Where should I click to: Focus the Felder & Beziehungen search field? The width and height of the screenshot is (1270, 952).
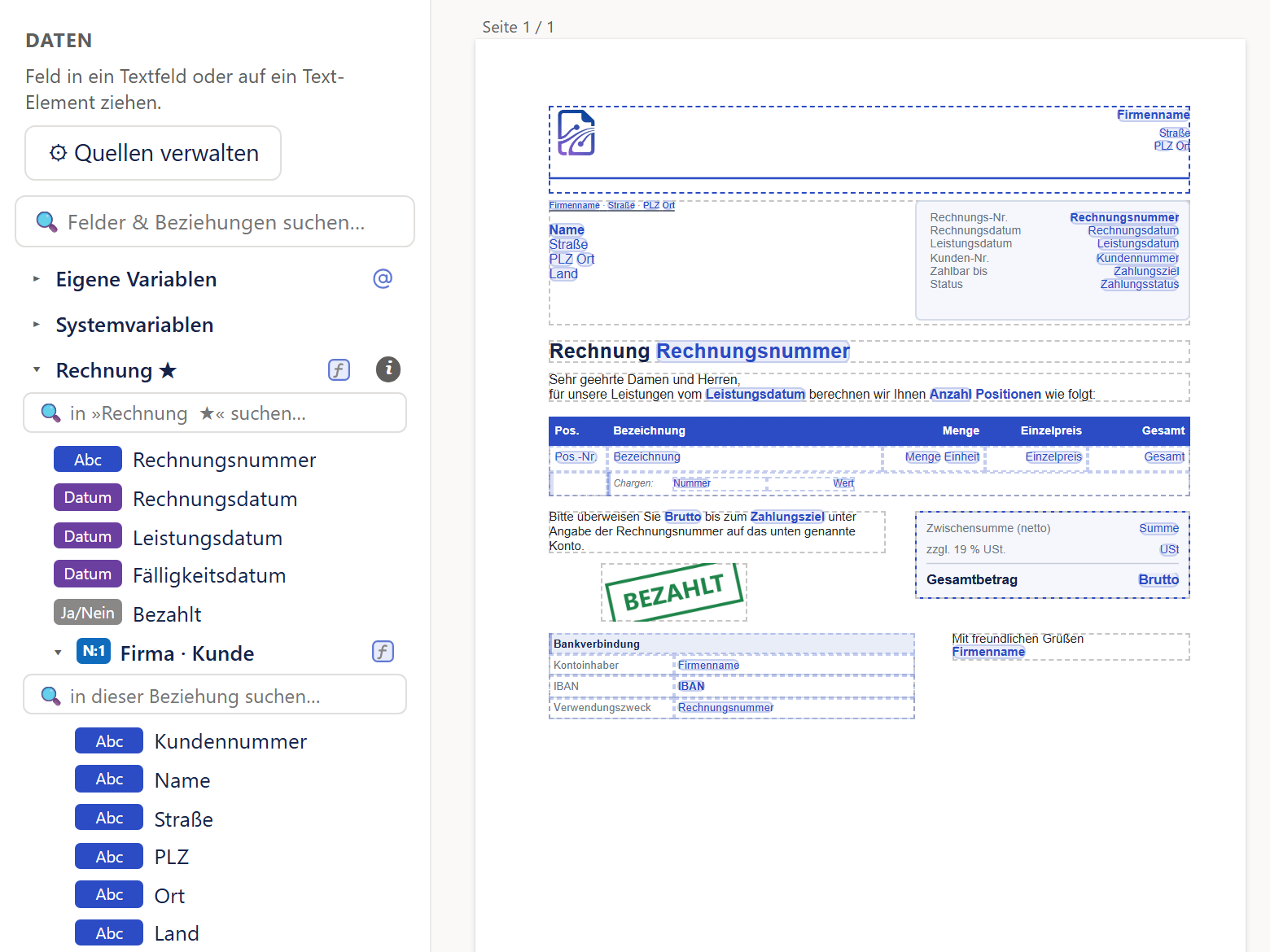click(215, 221)
